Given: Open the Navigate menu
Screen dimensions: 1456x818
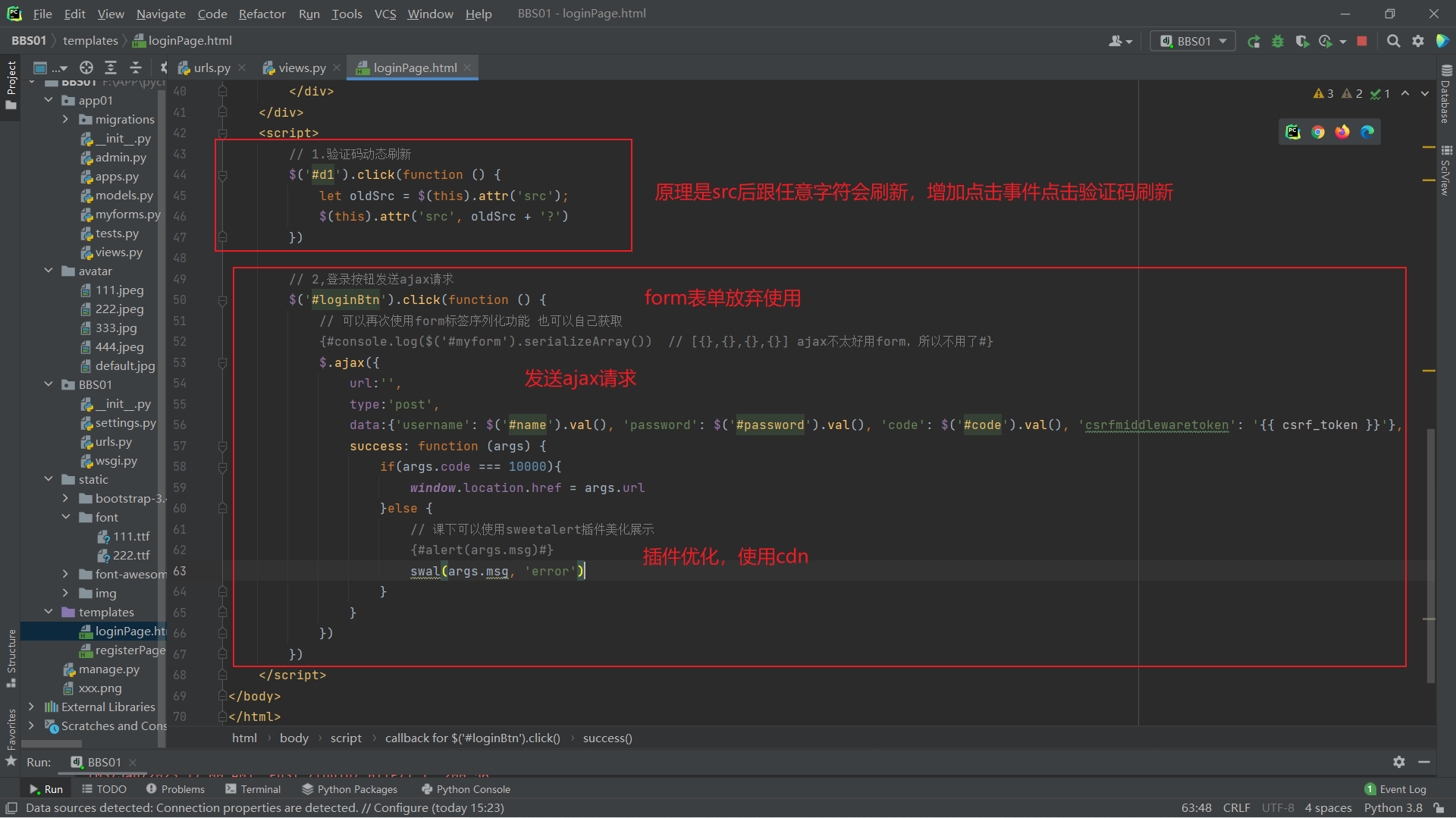Looking at the screenshot, I should tap(161, 14).
